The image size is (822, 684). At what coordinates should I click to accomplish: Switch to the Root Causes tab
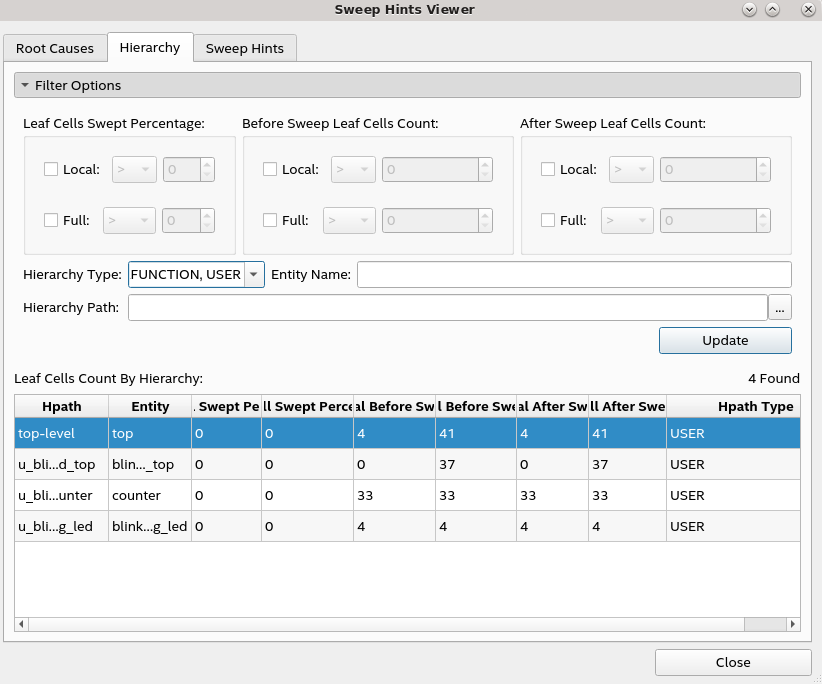pos(55,48)
